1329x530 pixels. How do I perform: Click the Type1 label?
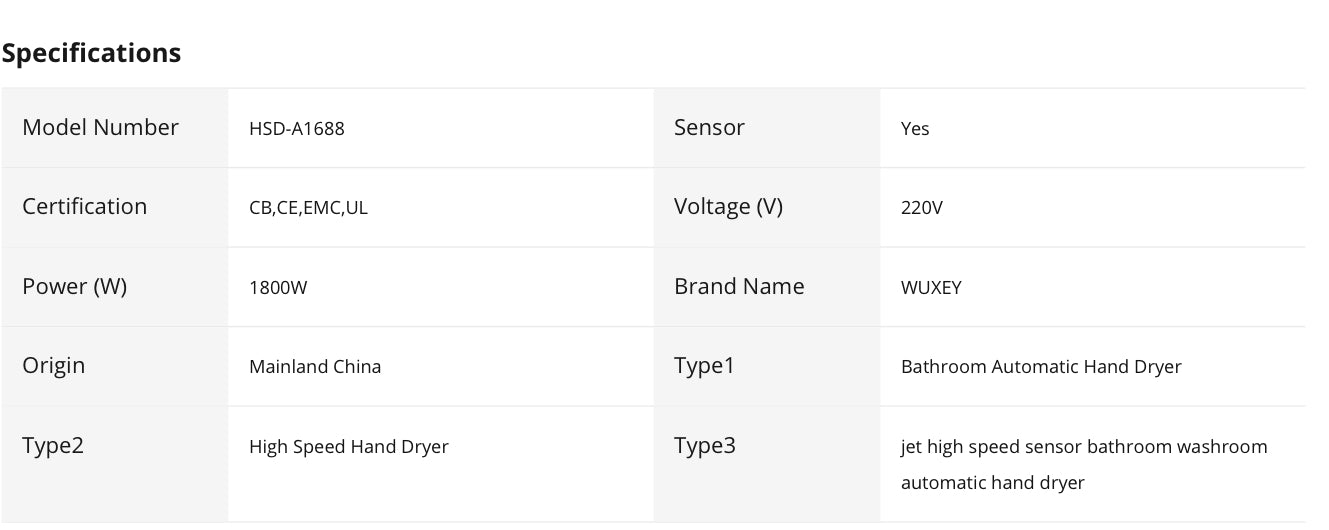704,365
